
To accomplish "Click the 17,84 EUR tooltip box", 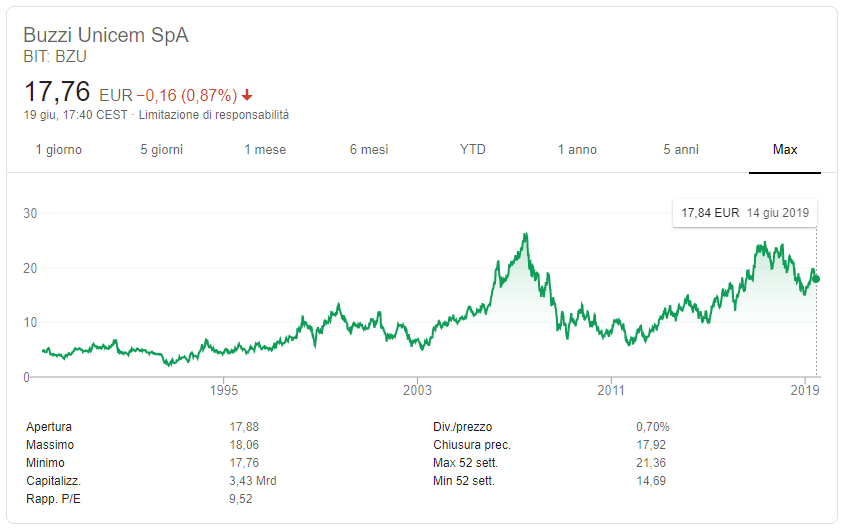I will tap(745, 213).
